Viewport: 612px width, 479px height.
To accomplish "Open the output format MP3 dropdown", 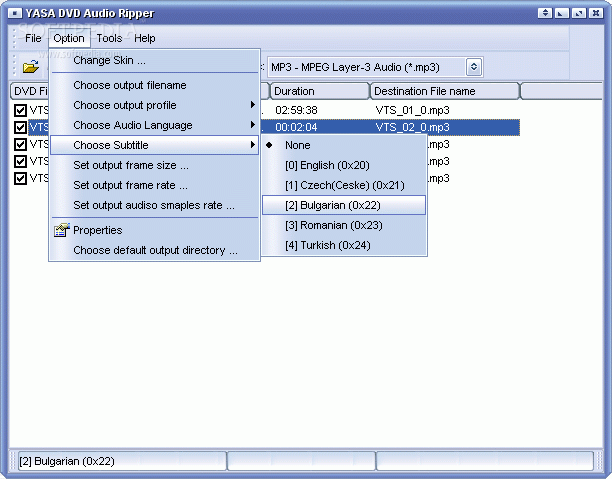I will 474,67.
